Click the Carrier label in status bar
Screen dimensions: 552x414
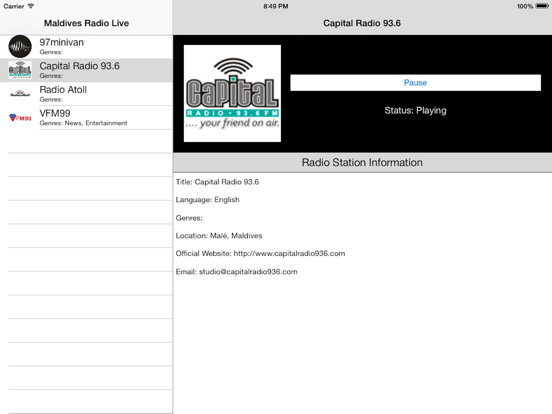(14, 6)
